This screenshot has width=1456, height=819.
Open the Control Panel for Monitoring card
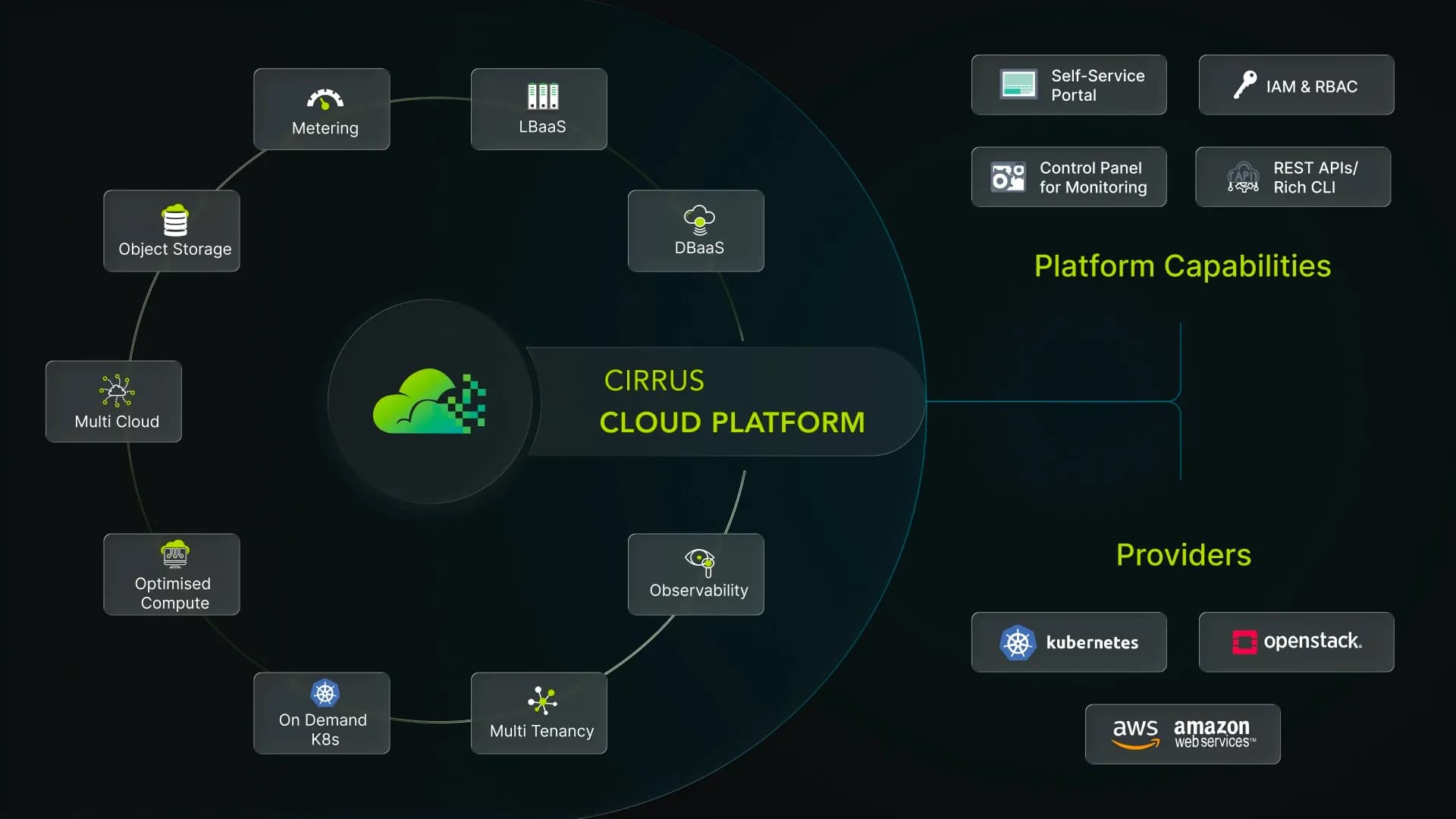tap(1068, 177)
